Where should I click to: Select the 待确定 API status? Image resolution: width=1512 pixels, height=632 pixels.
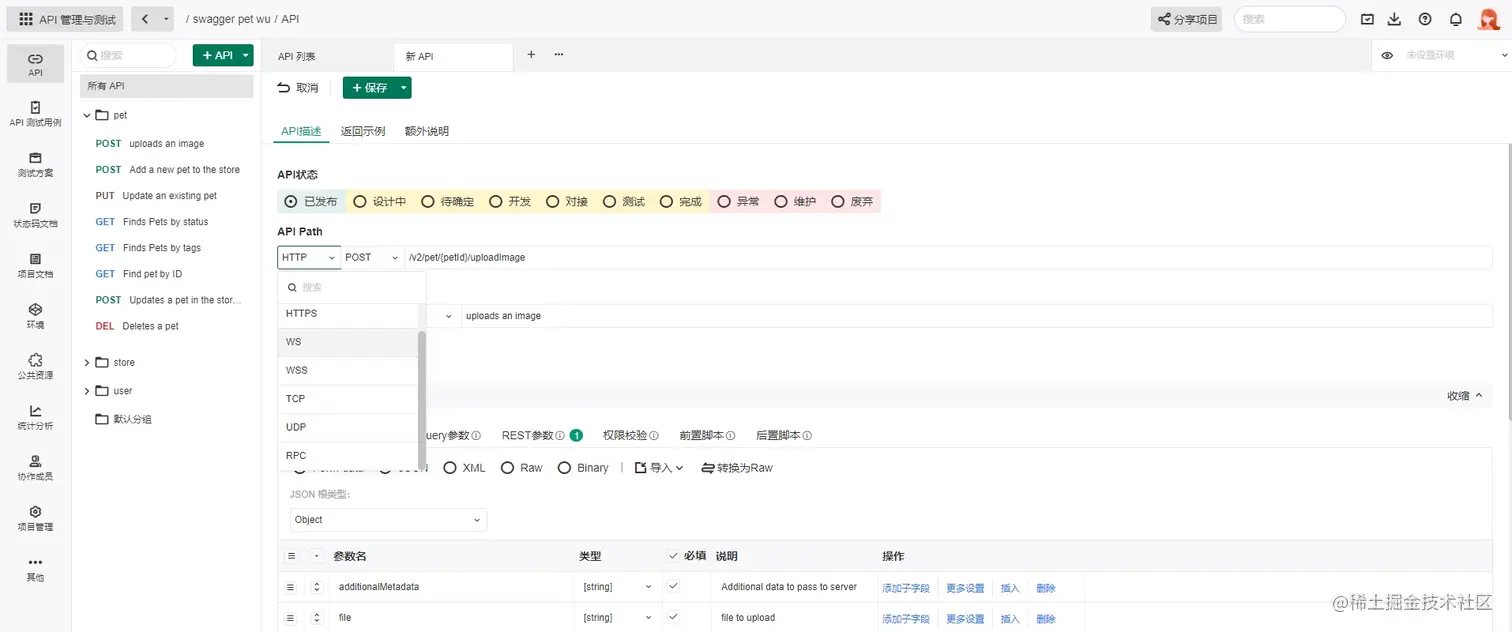click(448, 201)
